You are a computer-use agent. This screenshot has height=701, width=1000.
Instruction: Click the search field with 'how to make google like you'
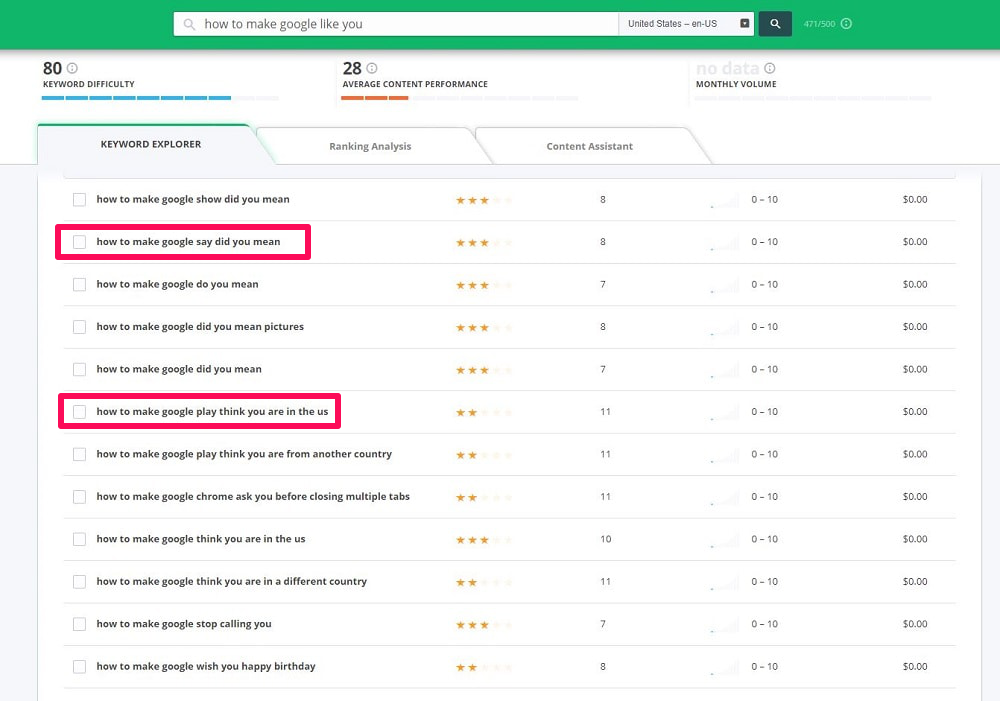[x=396, y=24]
